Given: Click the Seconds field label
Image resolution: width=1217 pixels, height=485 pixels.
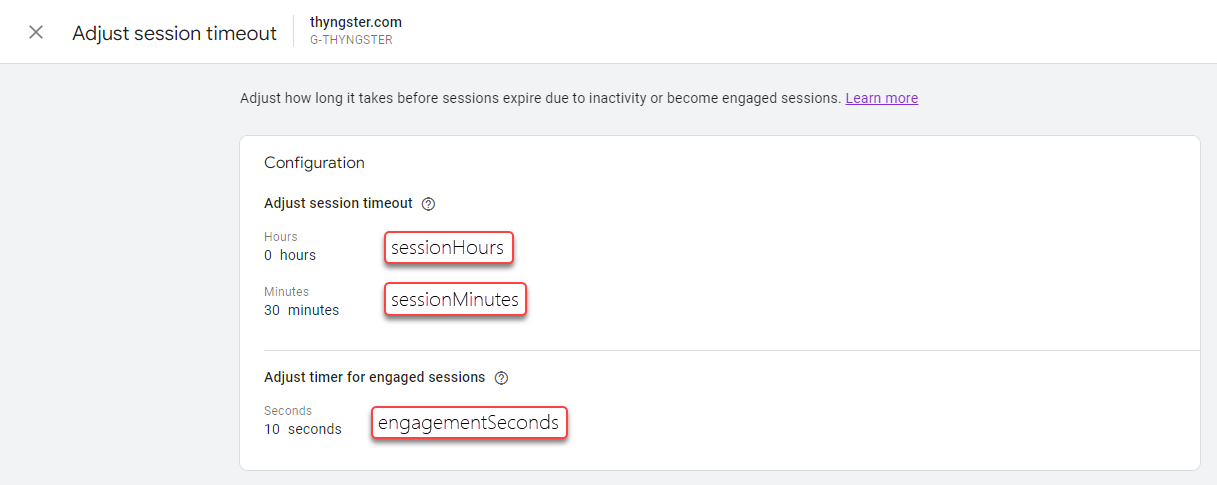Looking at the screenshot, I should click(x=288, y=411).
